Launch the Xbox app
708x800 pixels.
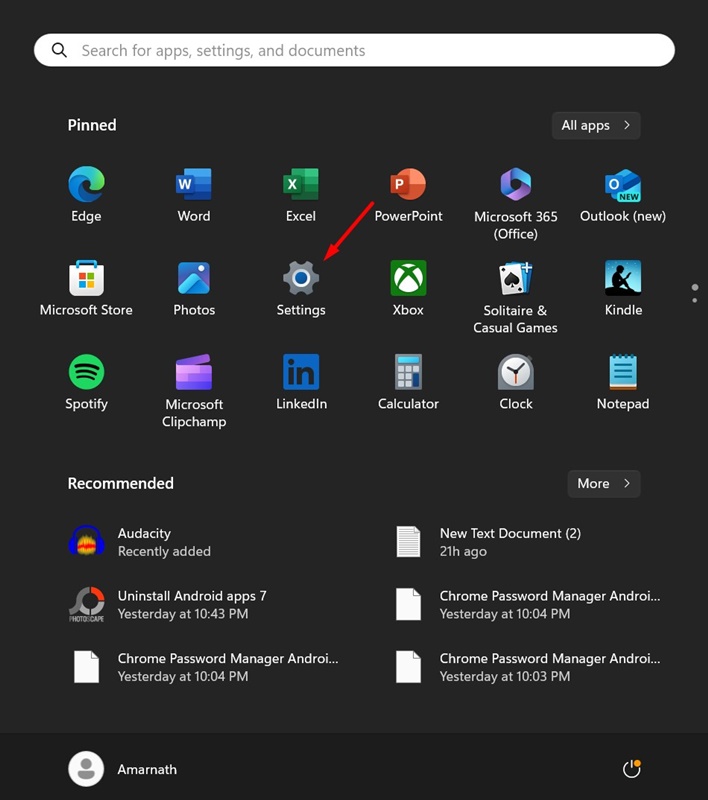click(x=408, y=278)
